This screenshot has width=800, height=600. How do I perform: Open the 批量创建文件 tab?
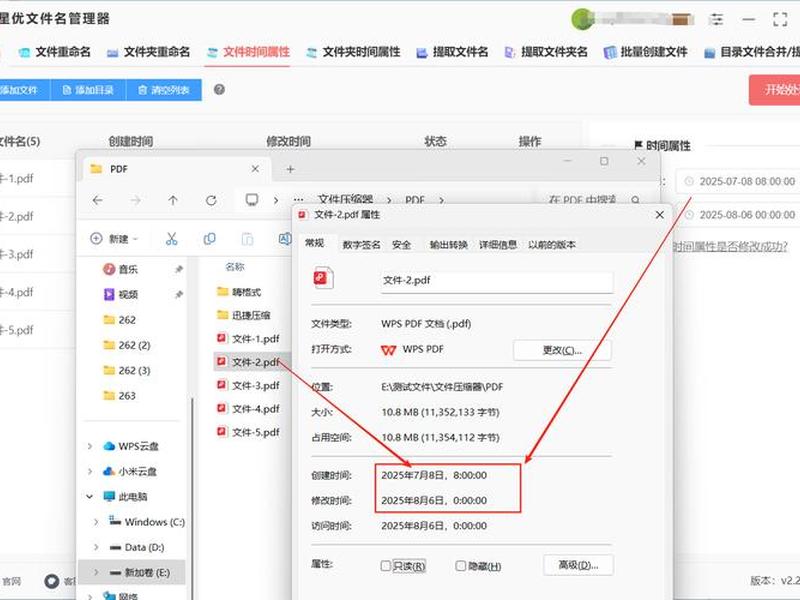point(645,52)
